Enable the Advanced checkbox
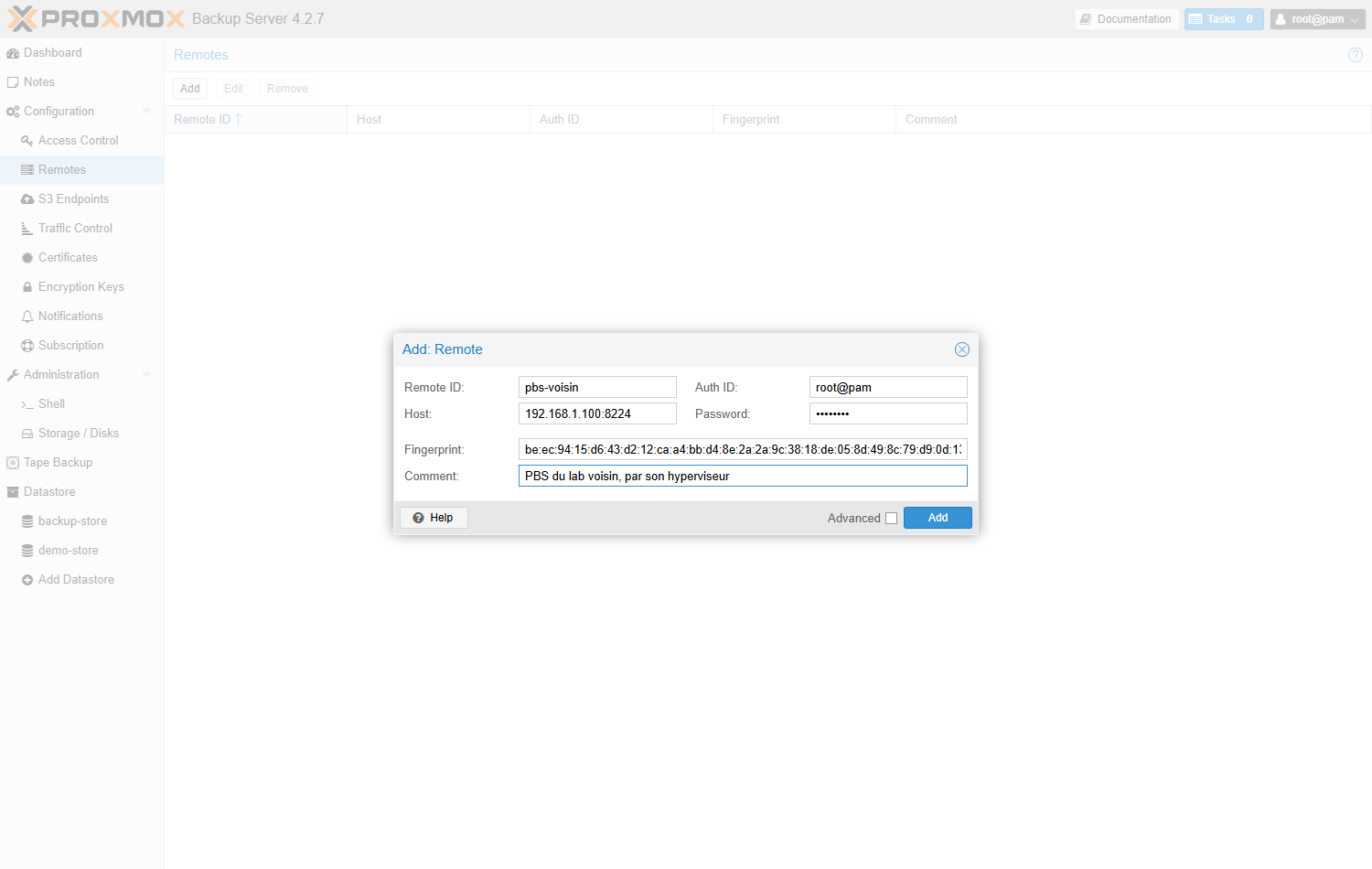This screenshot has width=1372, height=869. pos(891,518)
